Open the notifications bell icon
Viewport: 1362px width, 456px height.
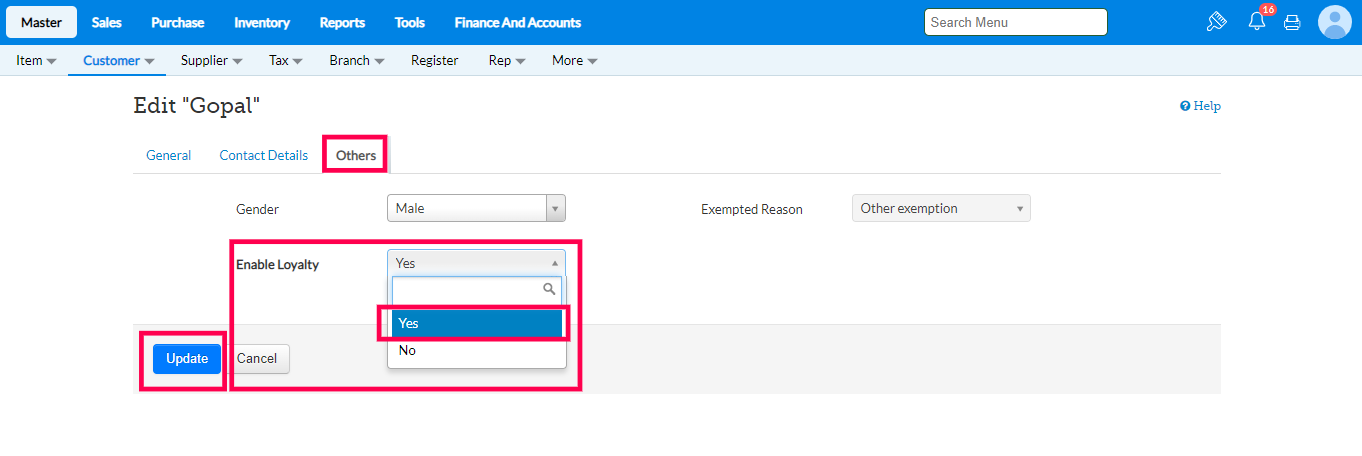[x=1257, y=22]
